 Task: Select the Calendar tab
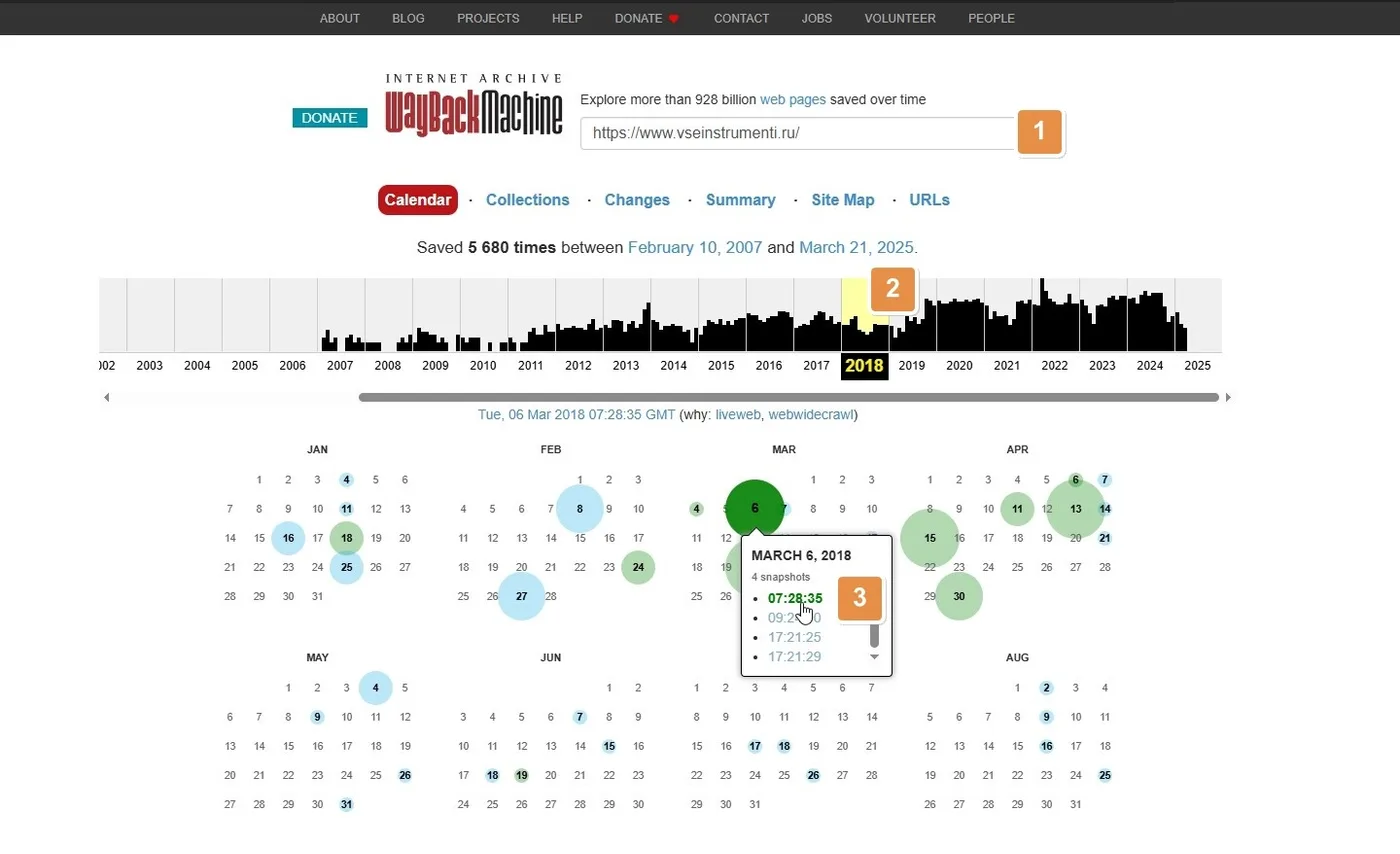418,200
